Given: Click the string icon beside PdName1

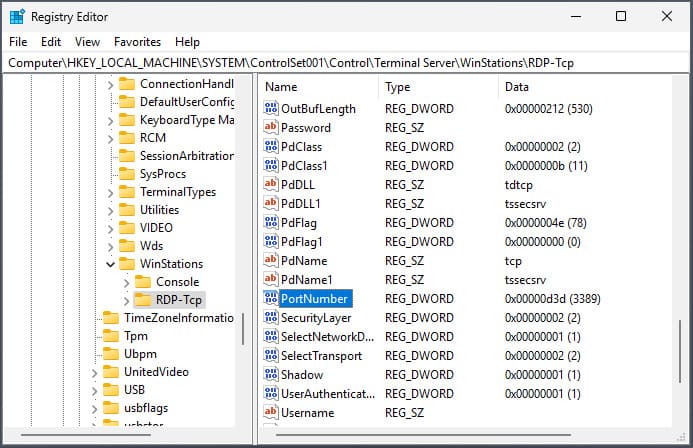Looking at the screenshot, I should point(270,279).
